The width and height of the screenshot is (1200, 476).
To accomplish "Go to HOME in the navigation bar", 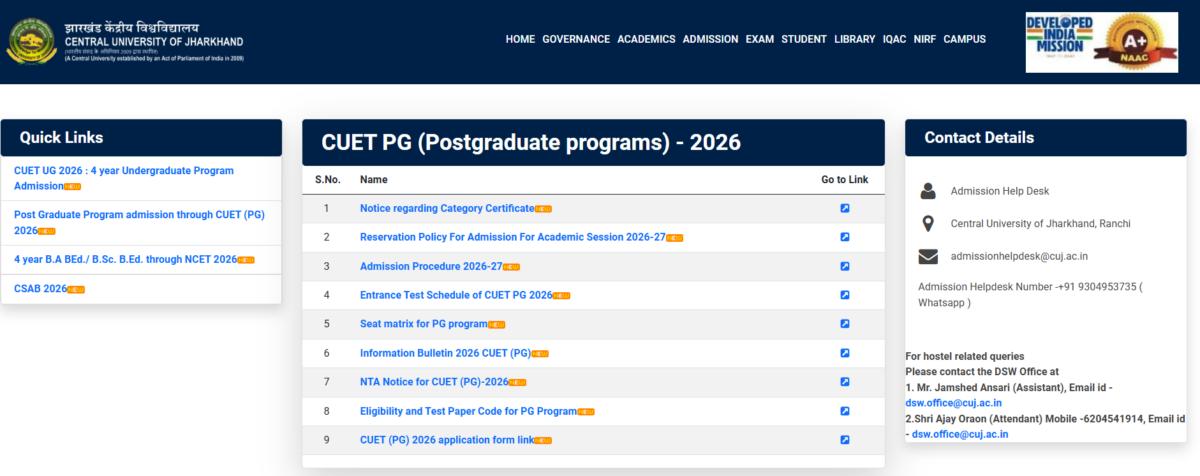I will [x=520, y=39].
